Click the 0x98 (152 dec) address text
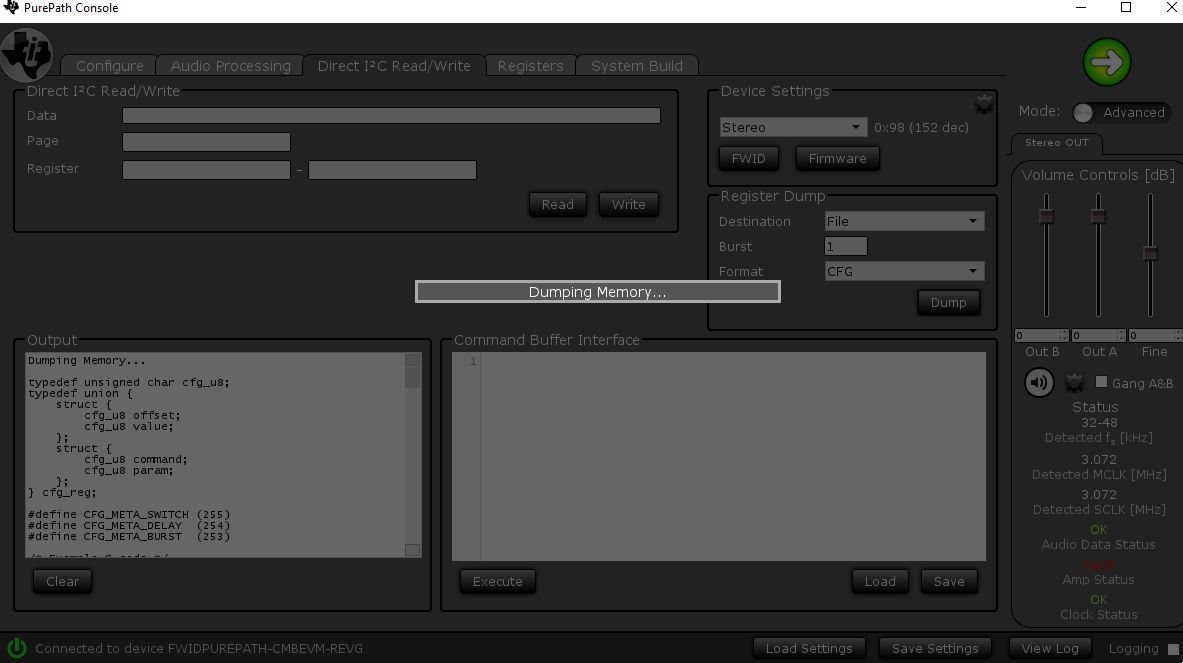This screenshot has width=1183, height=663. coord(921,127)
